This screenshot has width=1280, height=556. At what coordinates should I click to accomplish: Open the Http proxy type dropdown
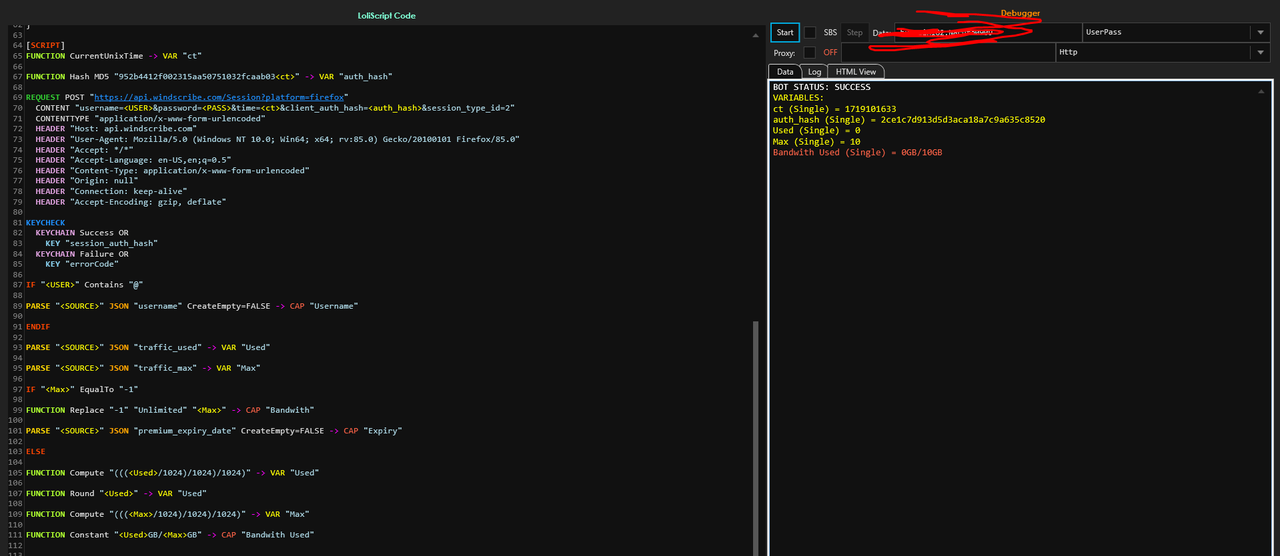(1258, 52)
